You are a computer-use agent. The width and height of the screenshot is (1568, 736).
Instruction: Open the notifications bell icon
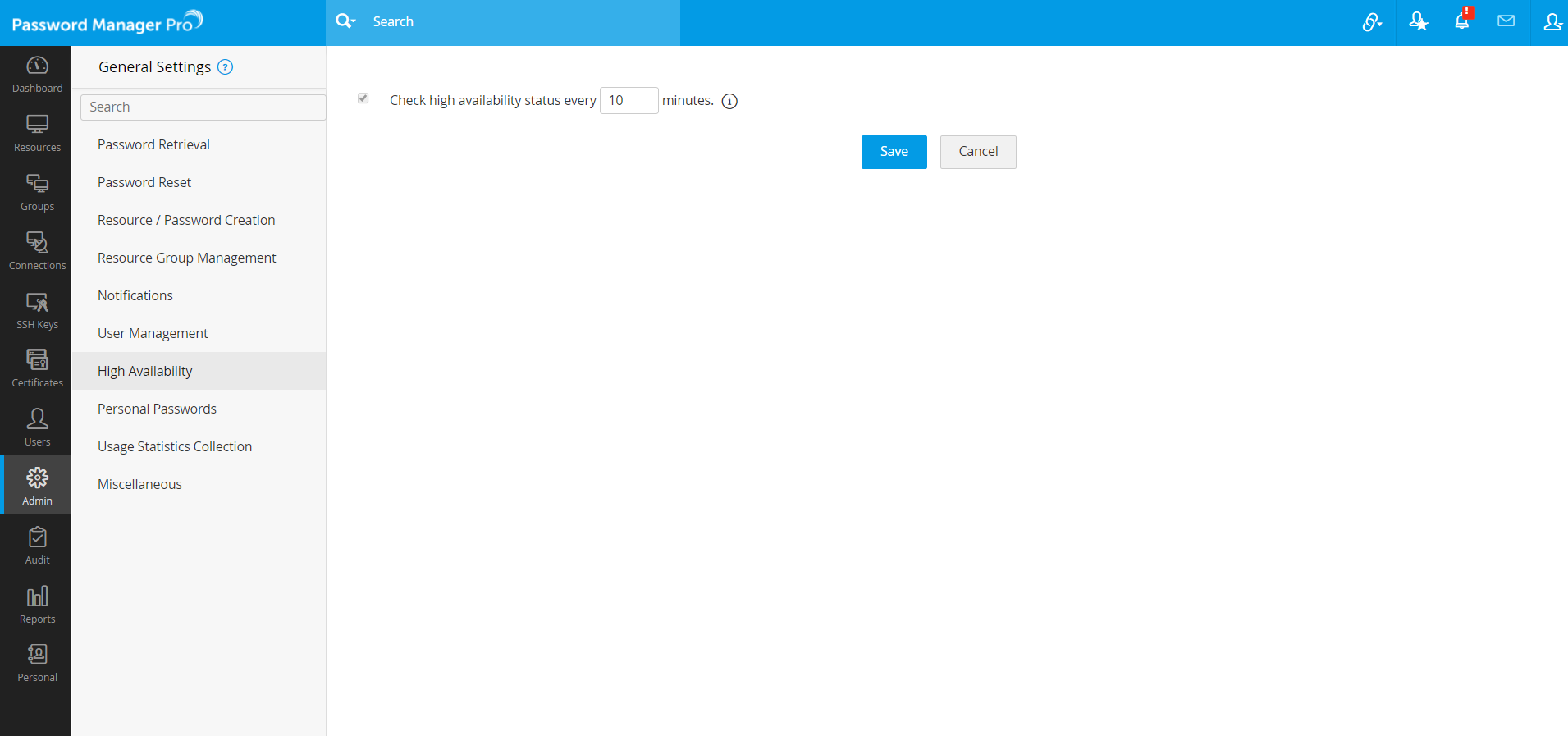(x=1462, y=21)
